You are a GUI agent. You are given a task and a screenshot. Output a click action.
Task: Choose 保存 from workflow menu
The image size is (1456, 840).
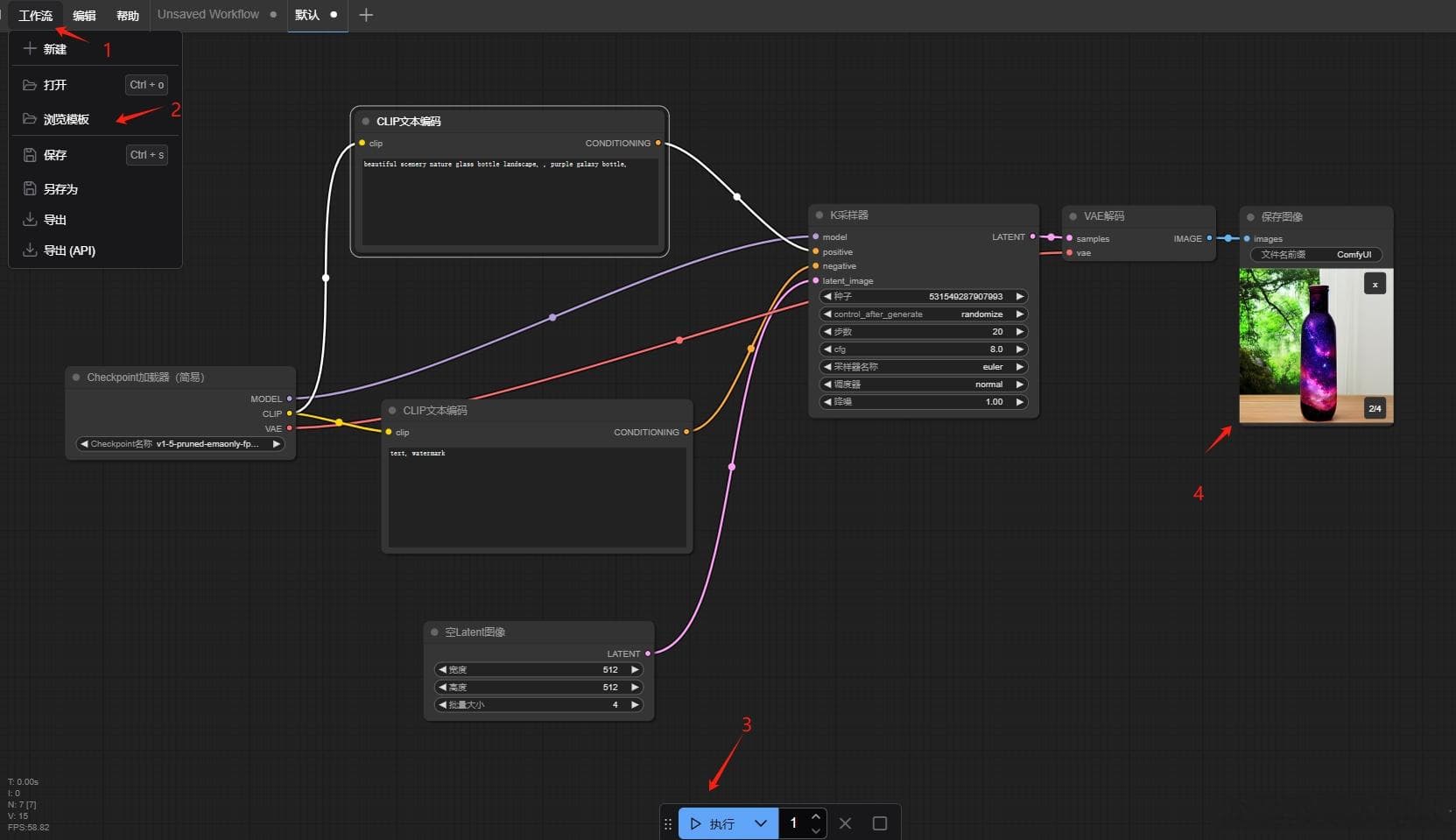pyautogui.click(x=95, y=155)
